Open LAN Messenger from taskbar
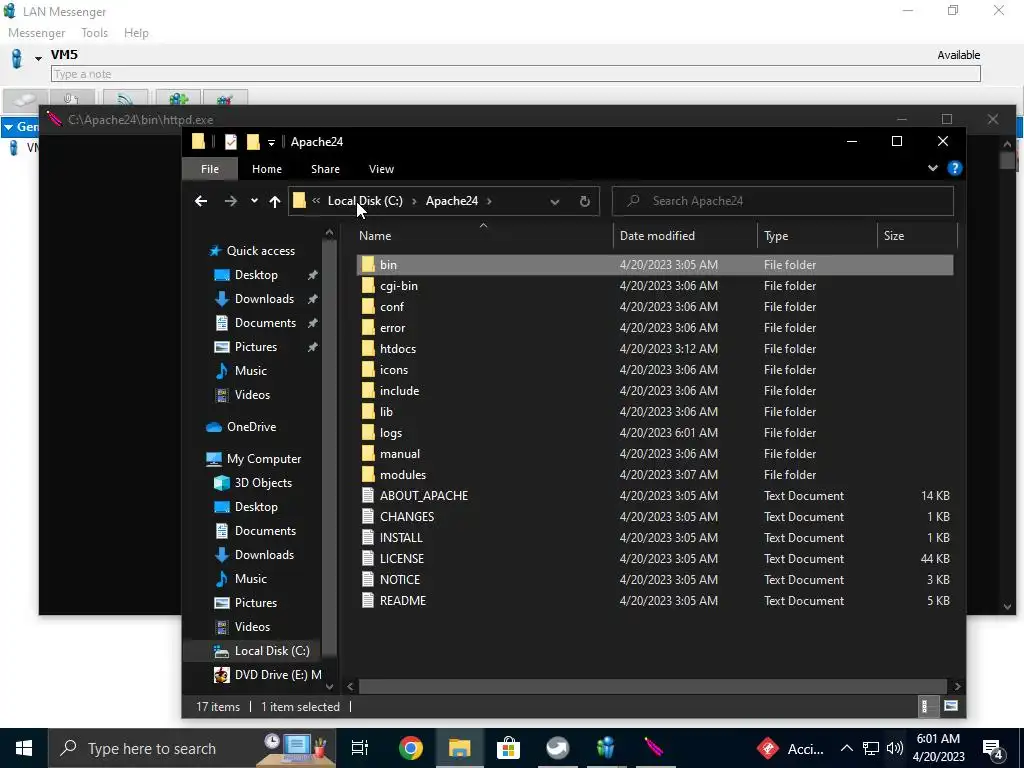This screenshot has height=768, width=1024. [606, 748]
